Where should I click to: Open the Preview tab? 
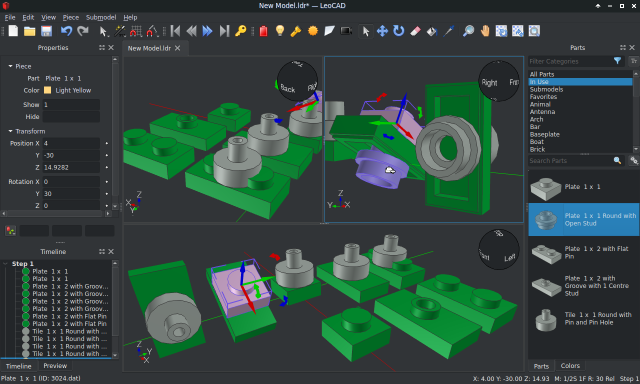(x=55, y=366)
